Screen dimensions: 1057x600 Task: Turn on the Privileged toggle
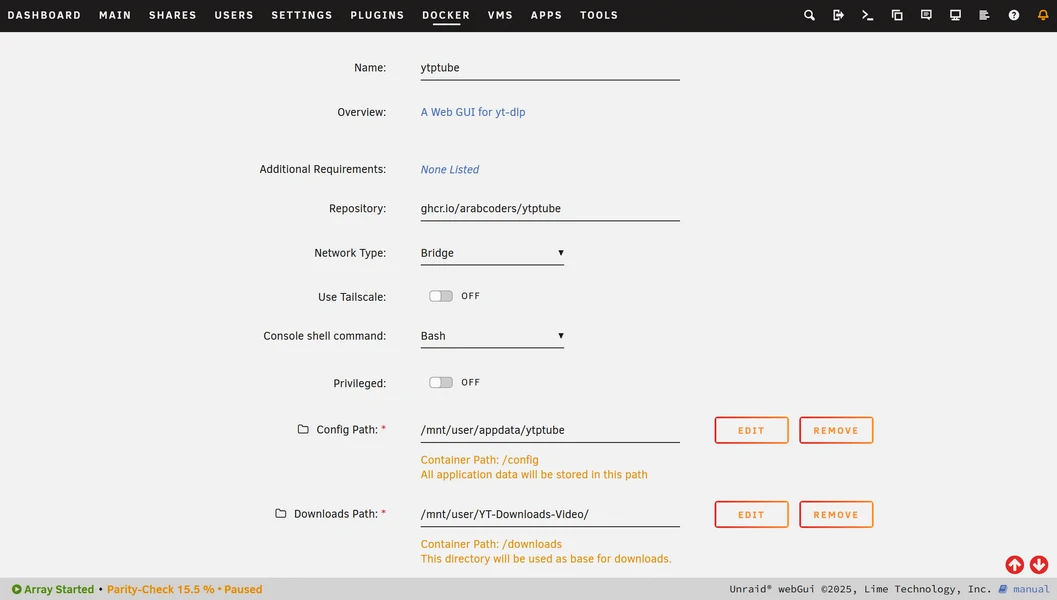(x=441, y=383)
